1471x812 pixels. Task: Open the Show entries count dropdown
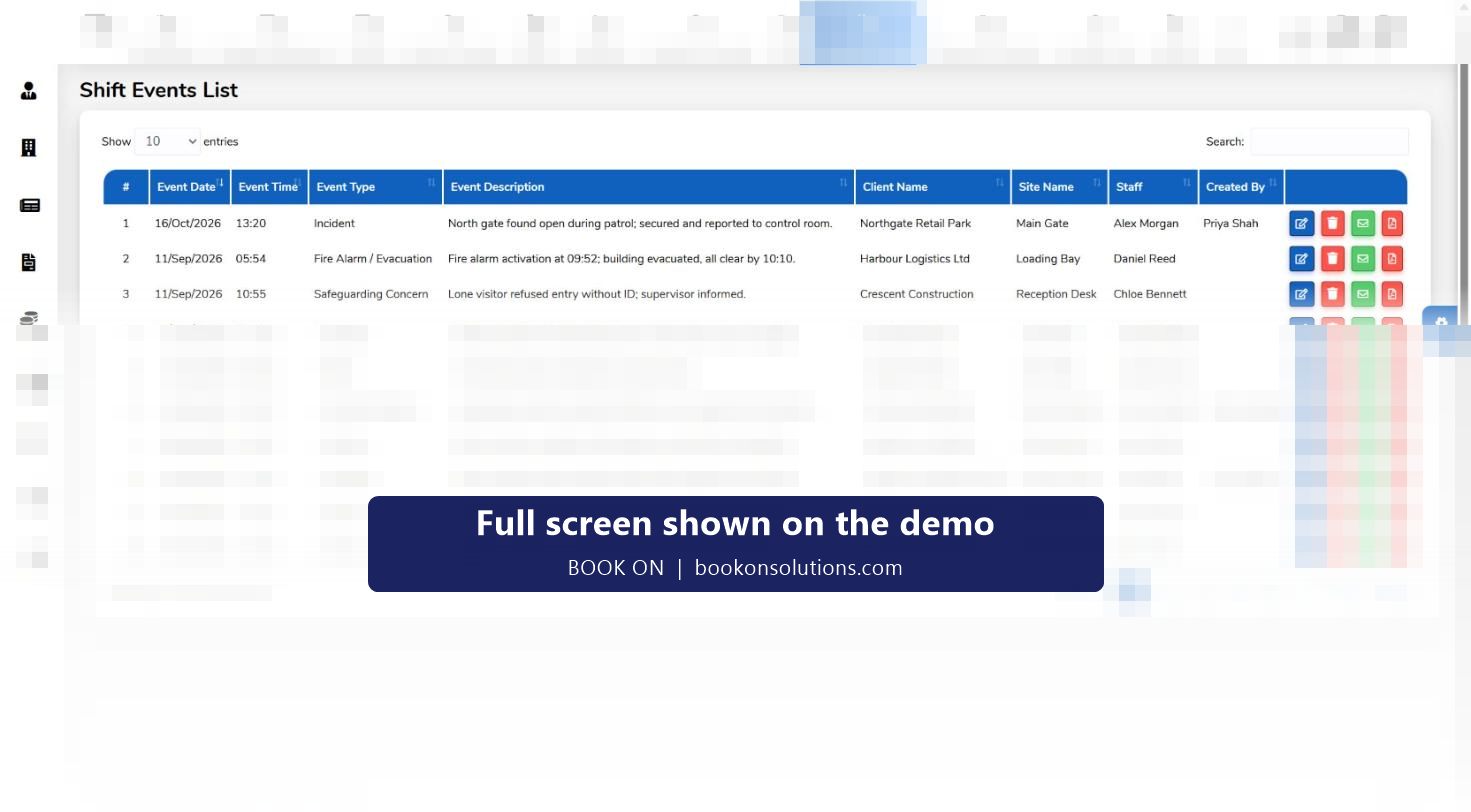[x=168, y=141]
